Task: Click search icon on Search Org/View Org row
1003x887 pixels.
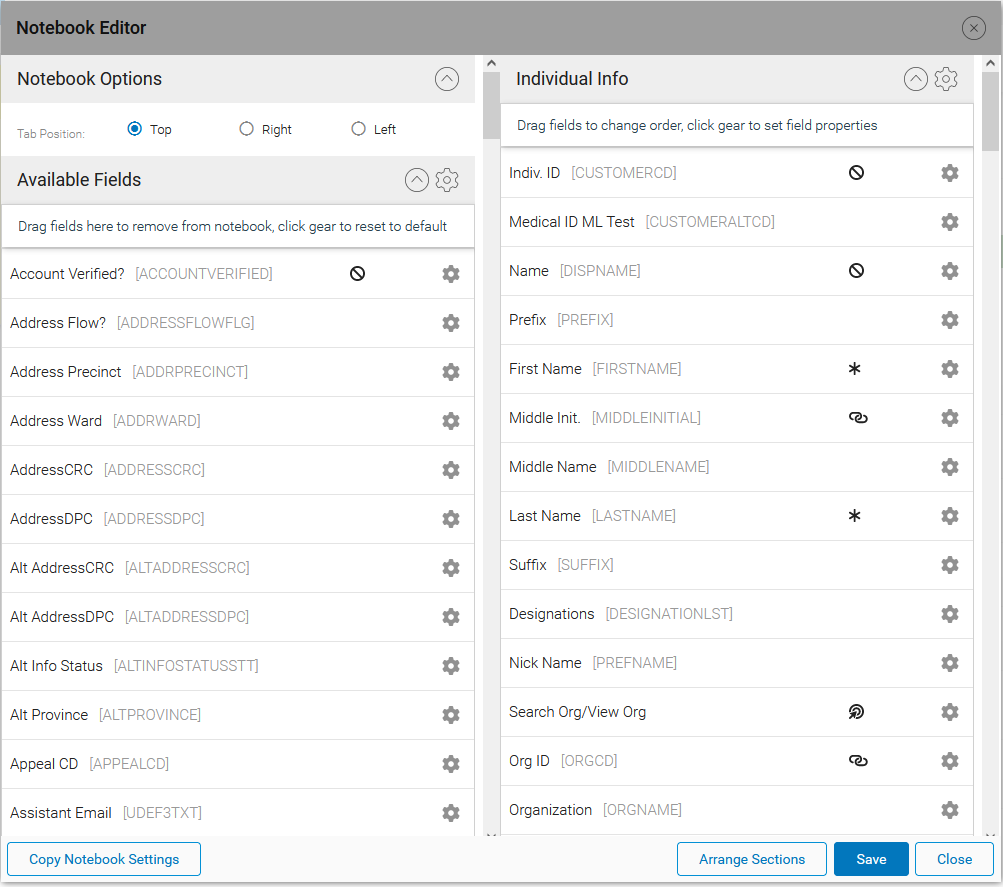Action: pos(857,712)
